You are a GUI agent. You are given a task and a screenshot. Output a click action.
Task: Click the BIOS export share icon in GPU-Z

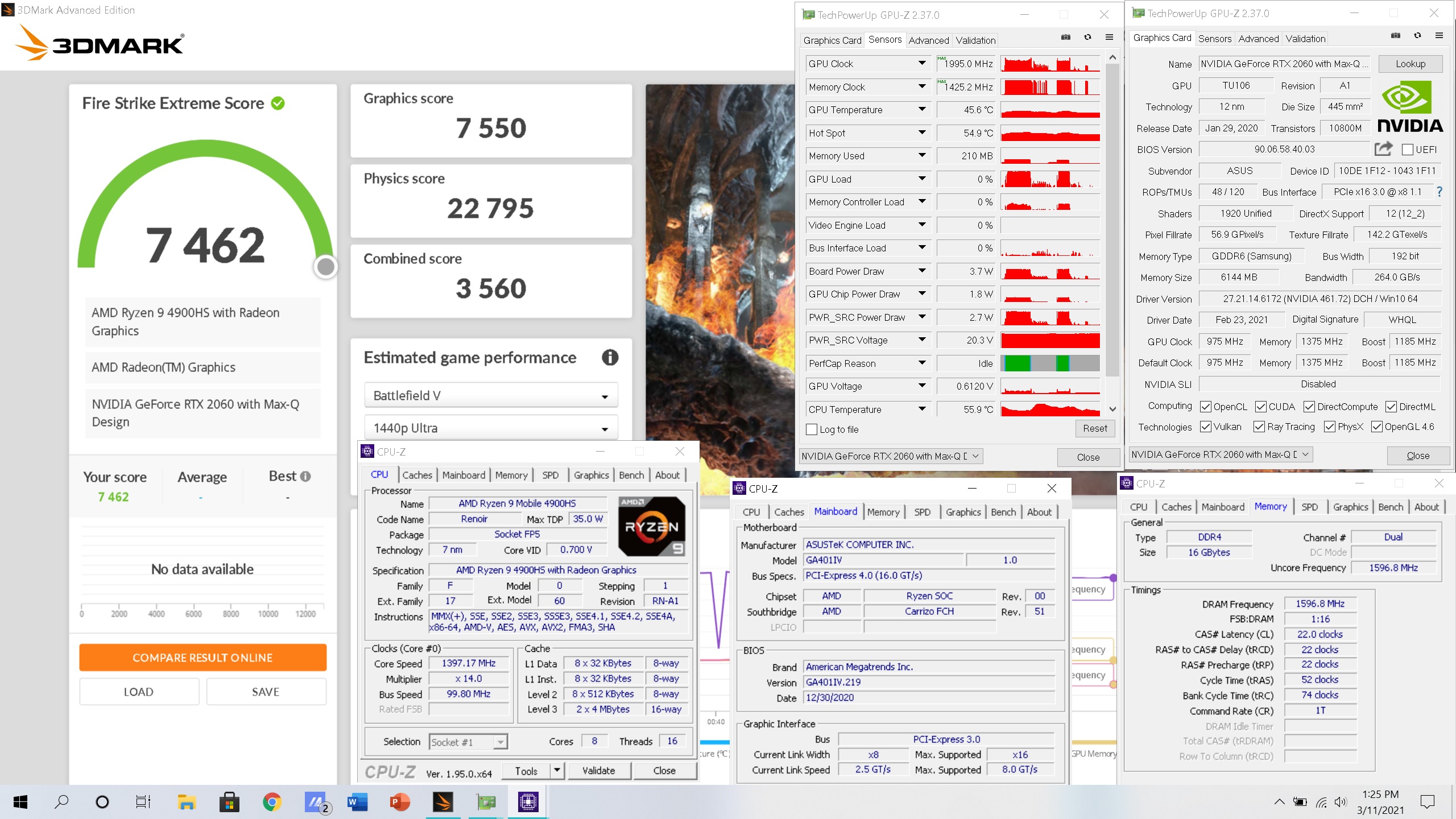coord(1383,149)
